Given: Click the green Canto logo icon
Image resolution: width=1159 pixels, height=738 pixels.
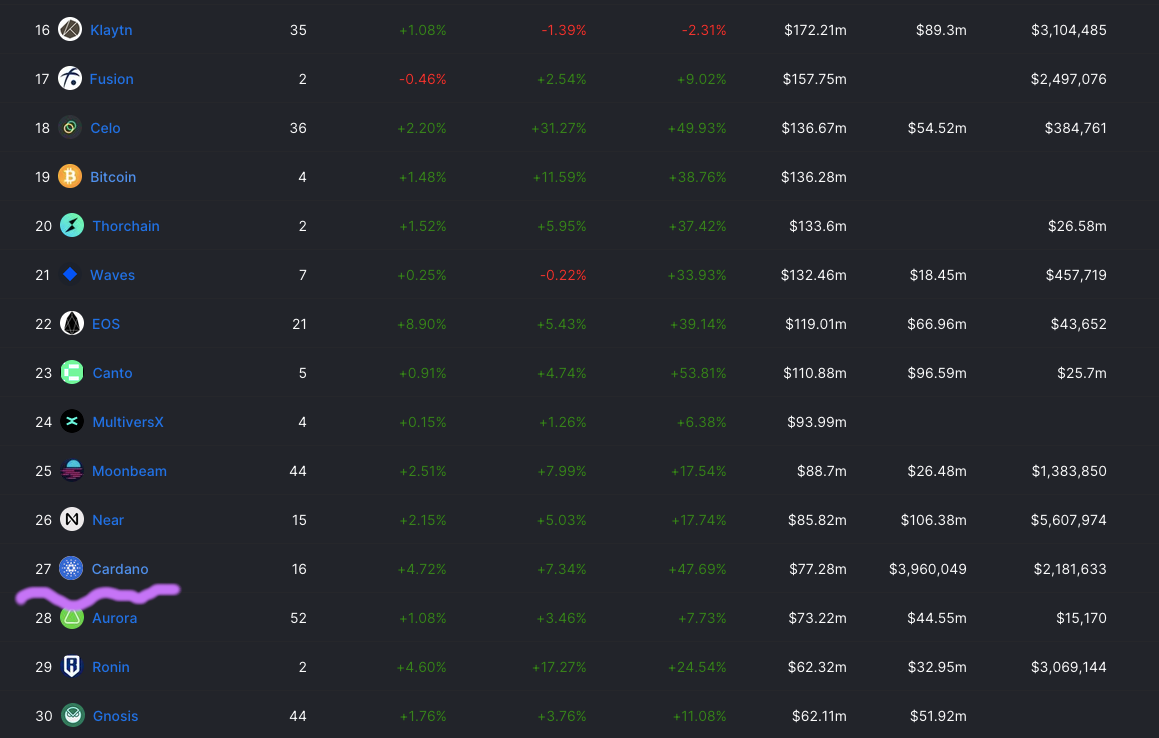Looking at the screenshot, I should point(72,373).
